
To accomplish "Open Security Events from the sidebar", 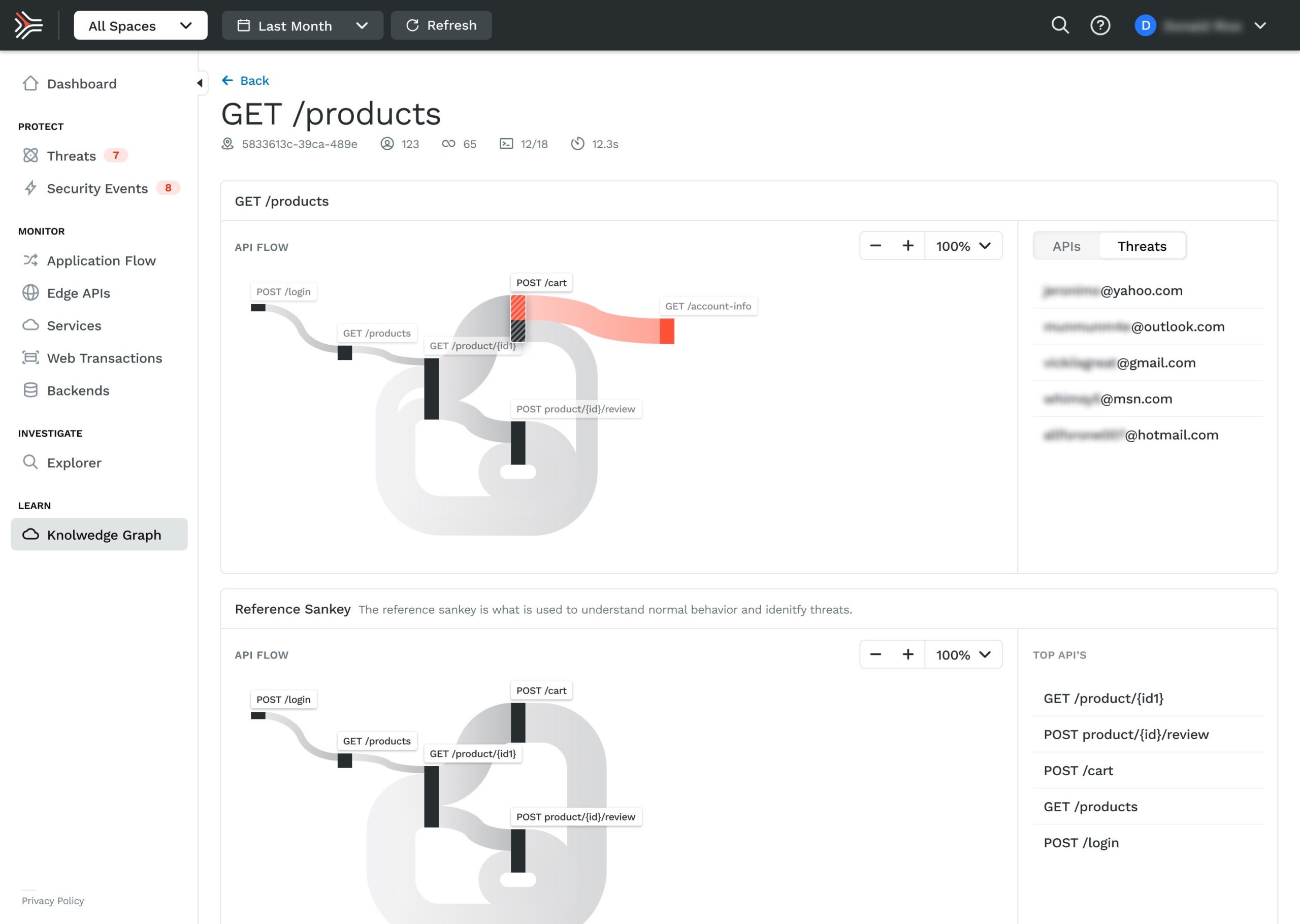I will point(96,188).
